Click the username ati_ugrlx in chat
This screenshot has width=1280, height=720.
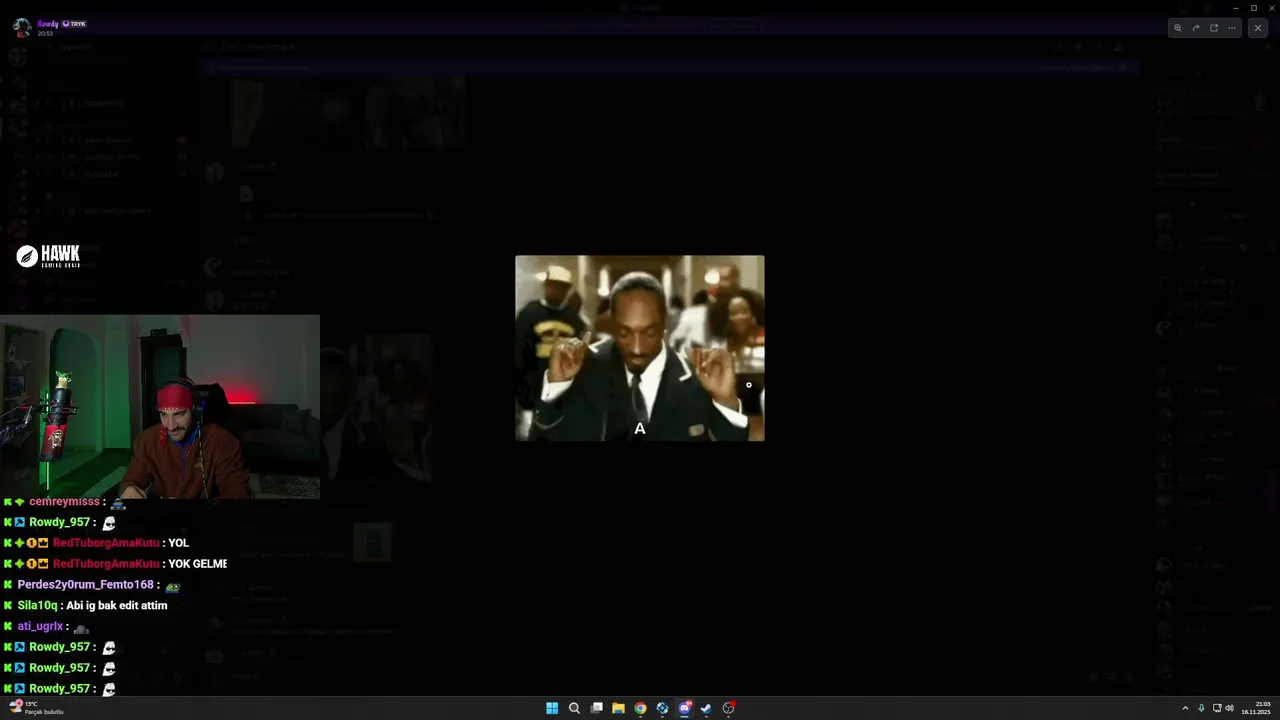click(x=40, y=626)
